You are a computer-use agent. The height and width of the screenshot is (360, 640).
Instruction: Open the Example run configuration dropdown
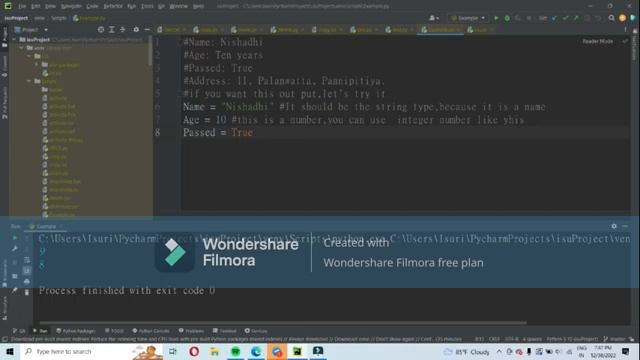[468, 18]
